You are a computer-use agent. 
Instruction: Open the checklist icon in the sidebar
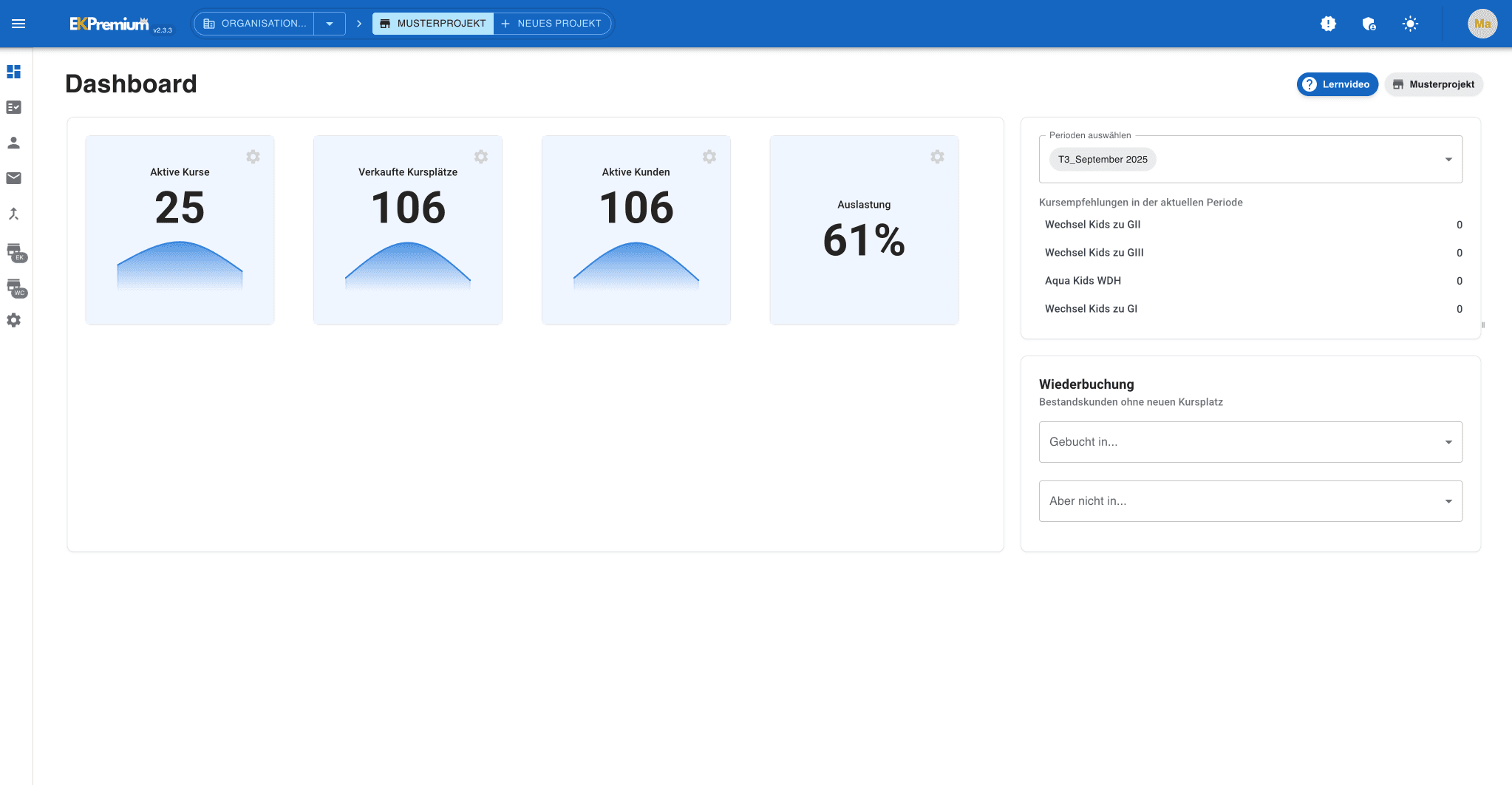tap(13, 107)
